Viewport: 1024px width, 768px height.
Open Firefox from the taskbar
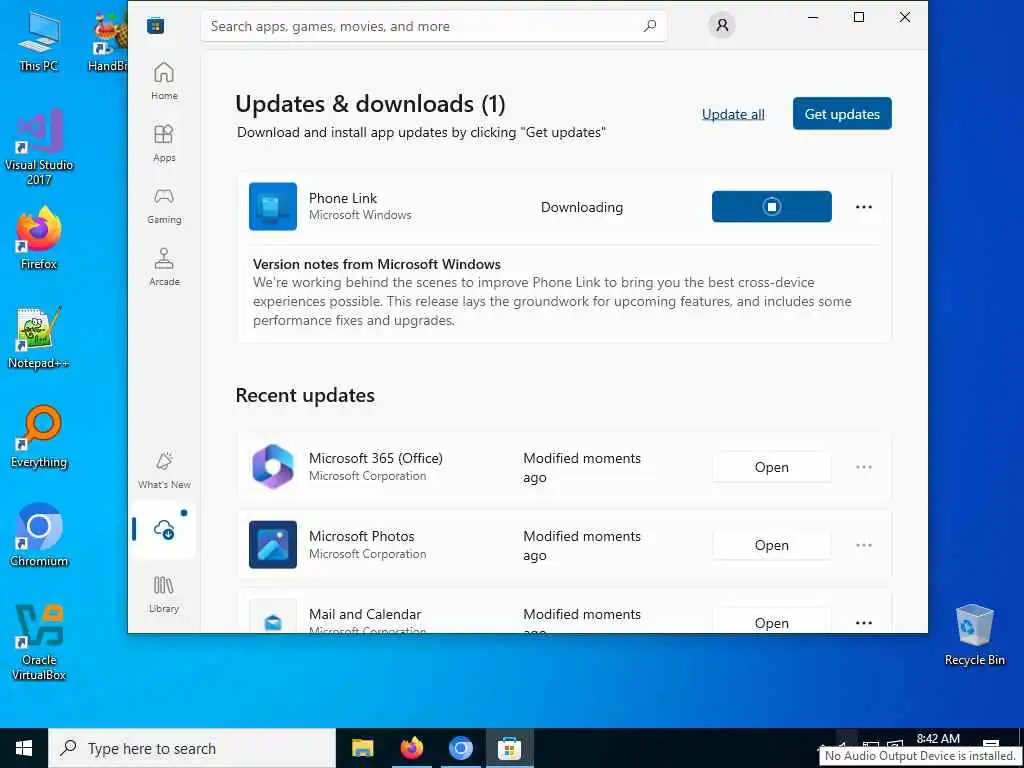click(x=411, y=748)
